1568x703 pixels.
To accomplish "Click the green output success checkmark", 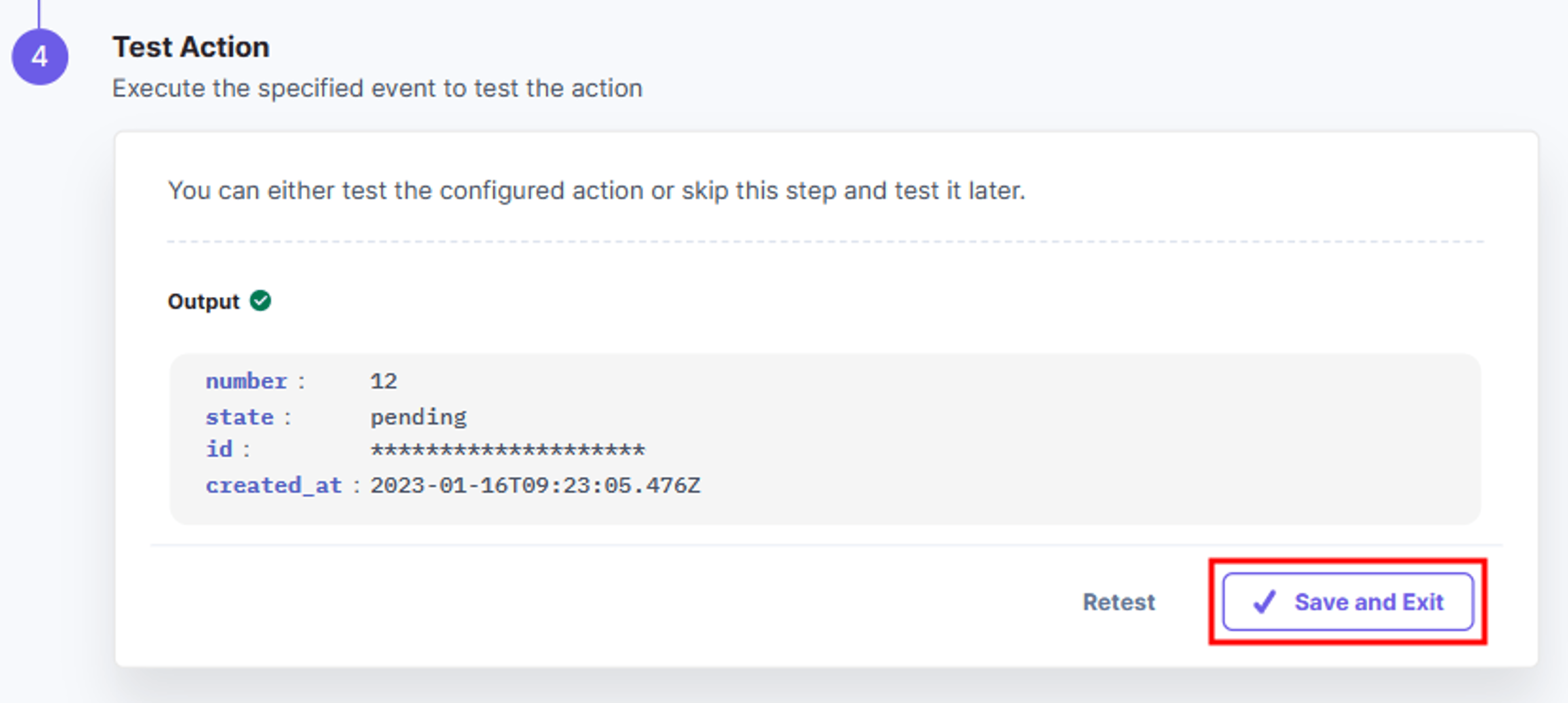I will point(261,301).
